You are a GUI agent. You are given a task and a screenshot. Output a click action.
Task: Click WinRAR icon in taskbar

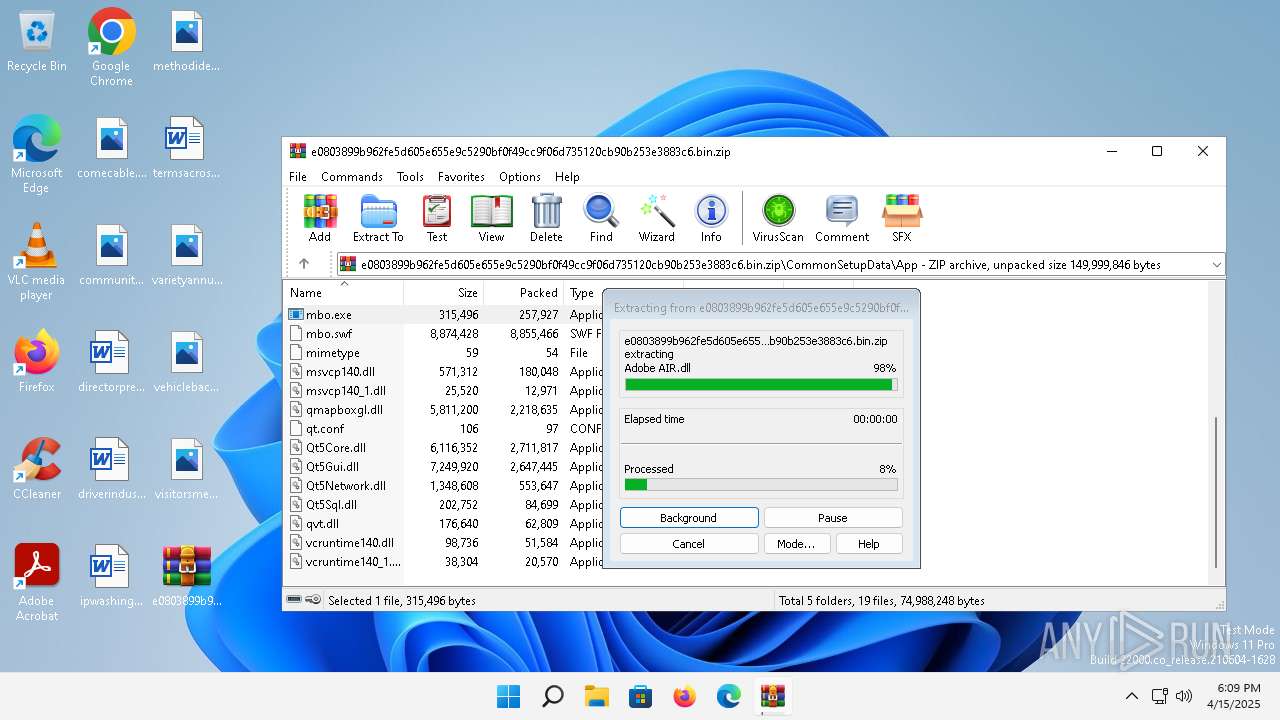[772, 696]
